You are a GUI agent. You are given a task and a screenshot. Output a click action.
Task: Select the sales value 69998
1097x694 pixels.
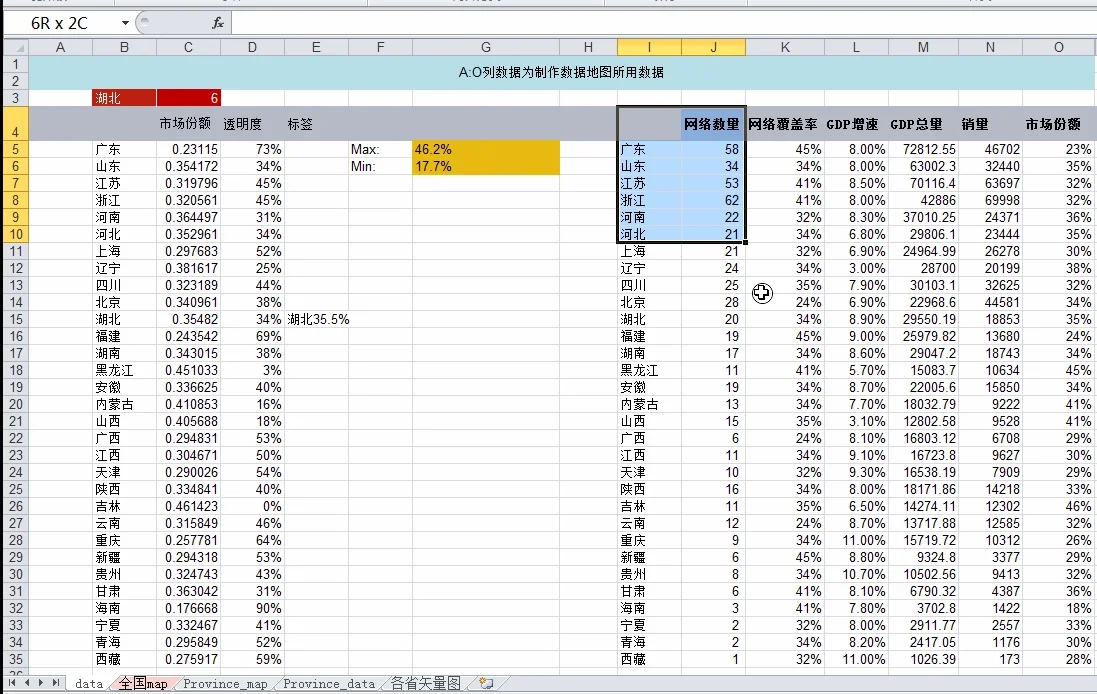click(990, 200)
